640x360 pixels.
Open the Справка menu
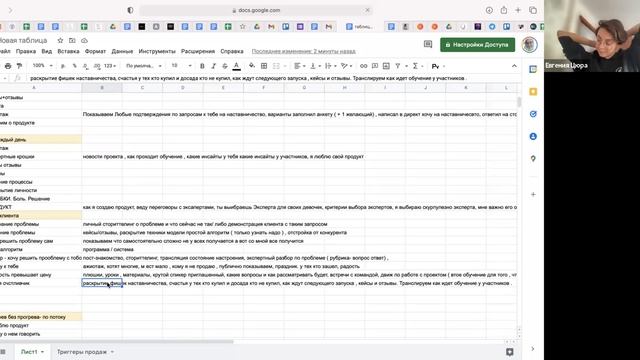click(x=232, y=51)
